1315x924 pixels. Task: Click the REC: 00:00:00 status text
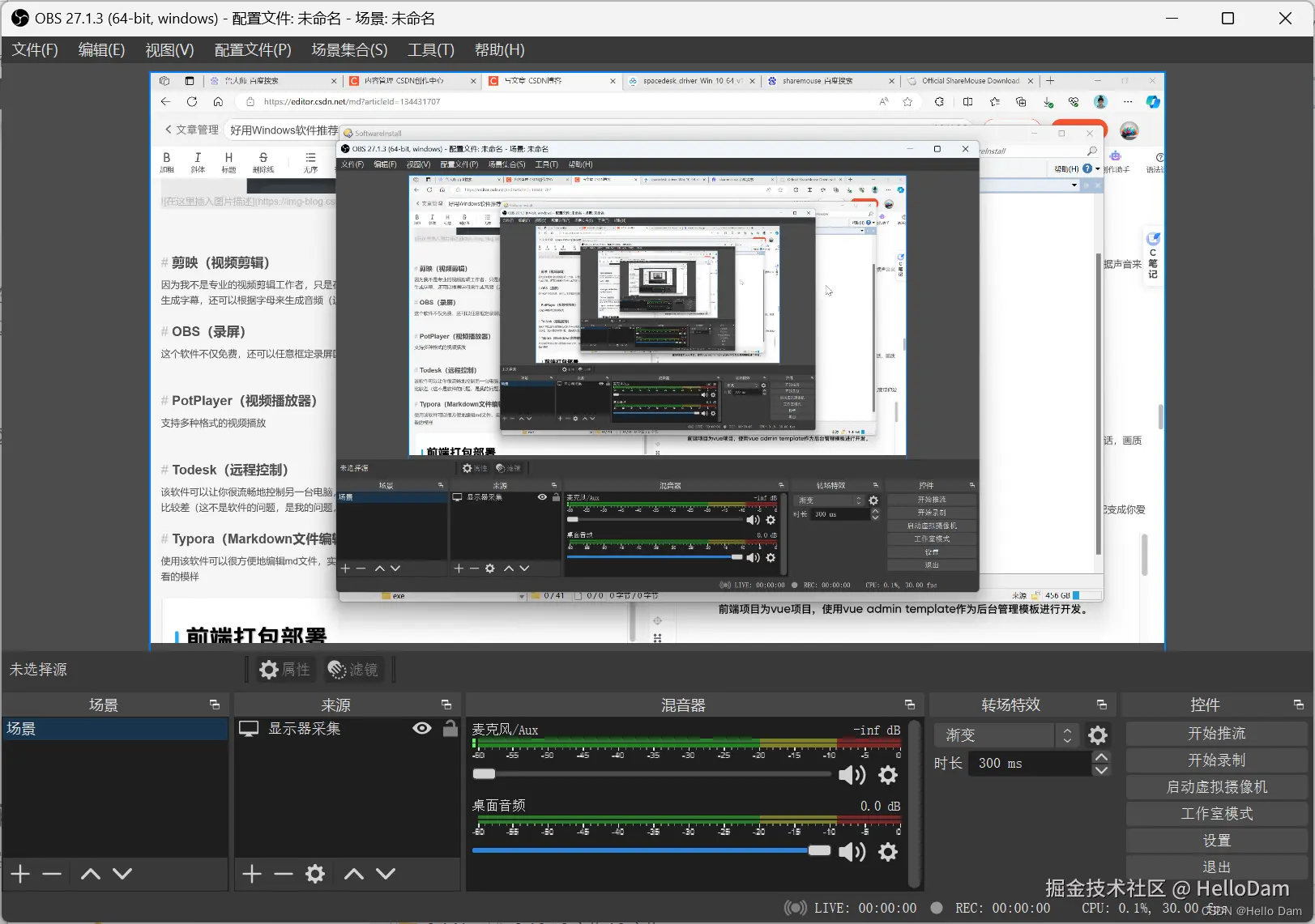pos(1003,908)
